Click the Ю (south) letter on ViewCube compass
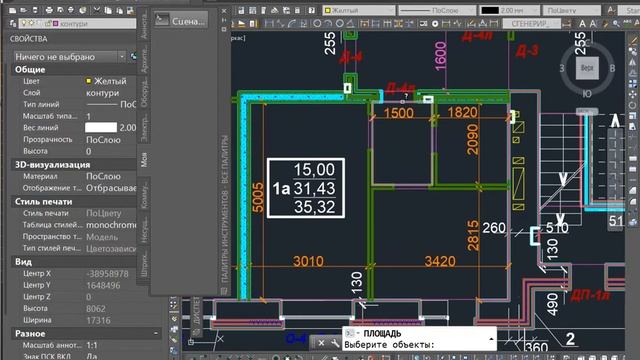This screenshot has height=360, width=640. [587, 94]
